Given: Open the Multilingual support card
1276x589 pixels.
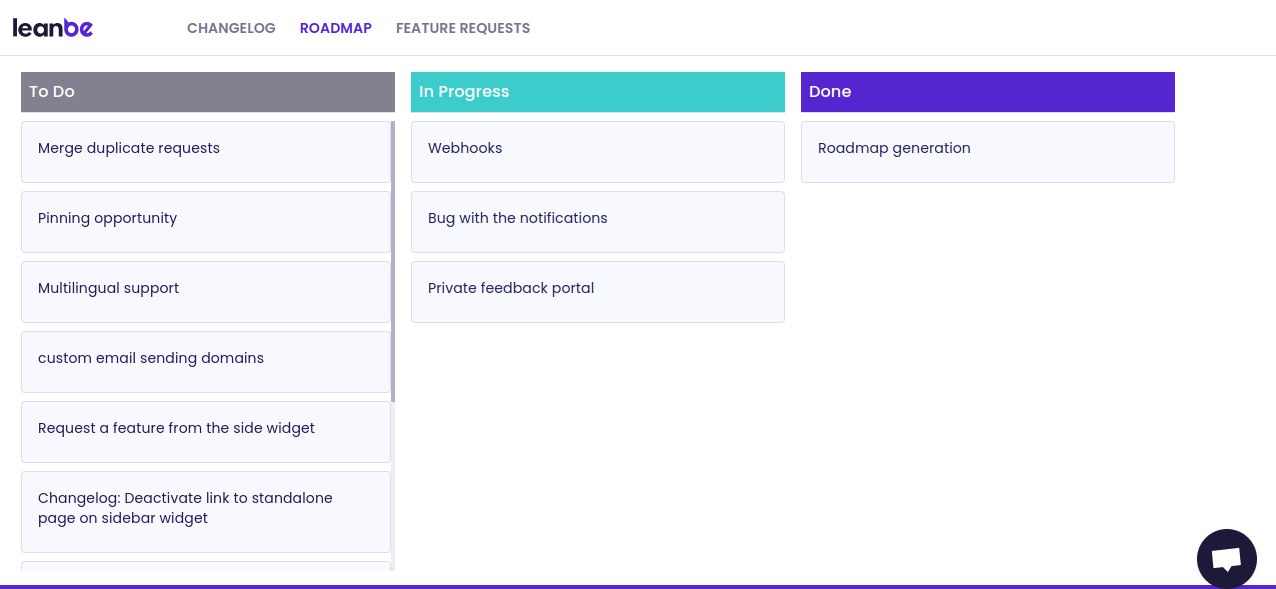Looking at the screenshot, I should [x=206, y=292].
